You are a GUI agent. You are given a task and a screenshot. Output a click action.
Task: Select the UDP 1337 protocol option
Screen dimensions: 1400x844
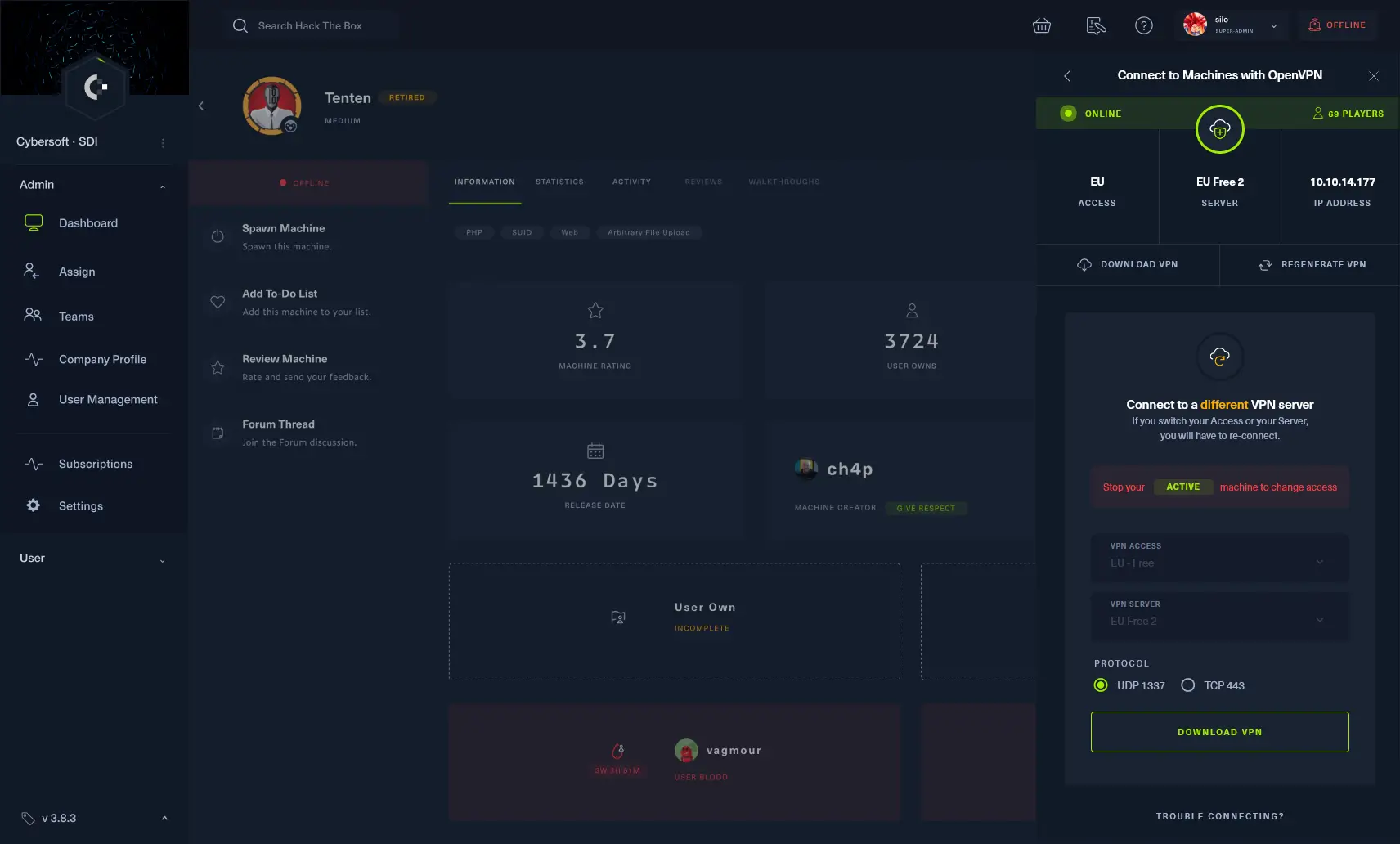(1101, 685)
